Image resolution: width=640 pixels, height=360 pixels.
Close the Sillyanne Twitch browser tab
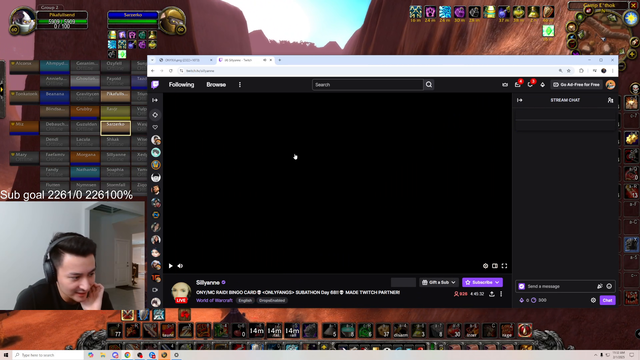[x=271, y=60]
